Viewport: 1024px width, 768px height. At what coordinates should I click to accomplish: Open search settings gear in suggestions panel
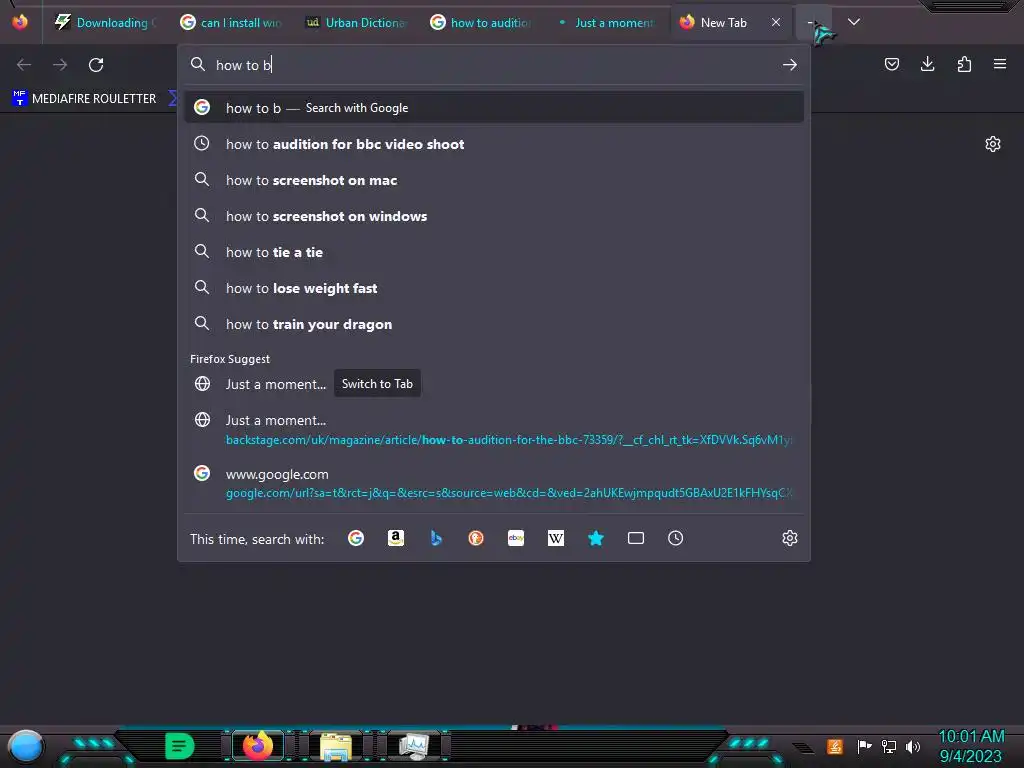[790, 538]
